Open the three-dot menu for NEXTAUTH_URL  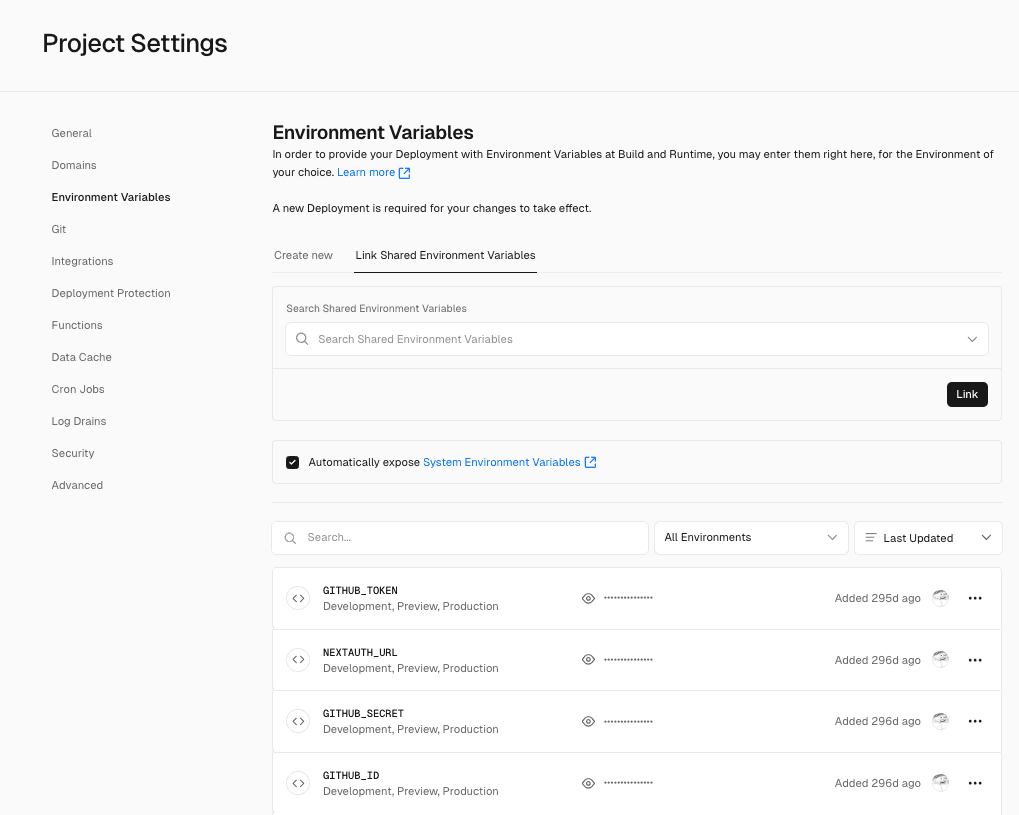pyautogui.click(x=975, y=660)
